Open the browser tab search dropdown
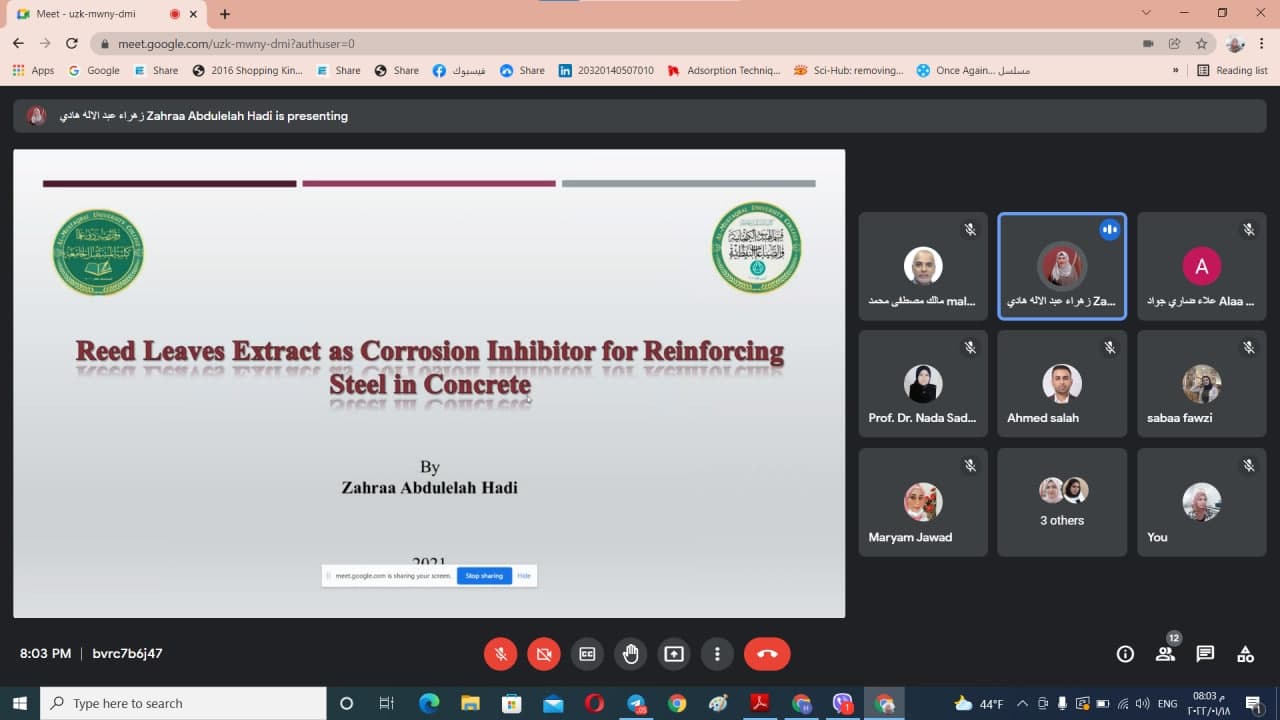Viewport: 1280px width, 720px height. [x=1145, y=12]
